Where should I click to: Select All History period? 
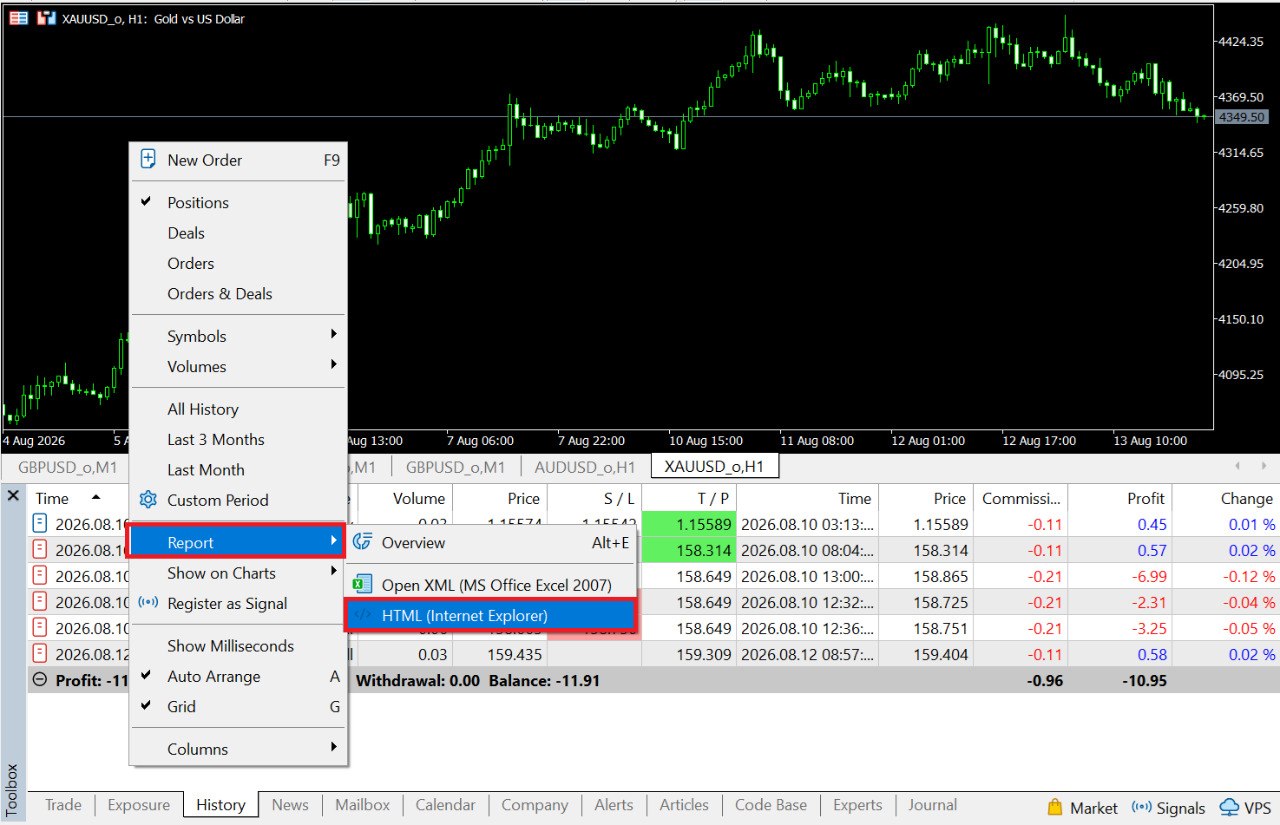pos(238,409)
